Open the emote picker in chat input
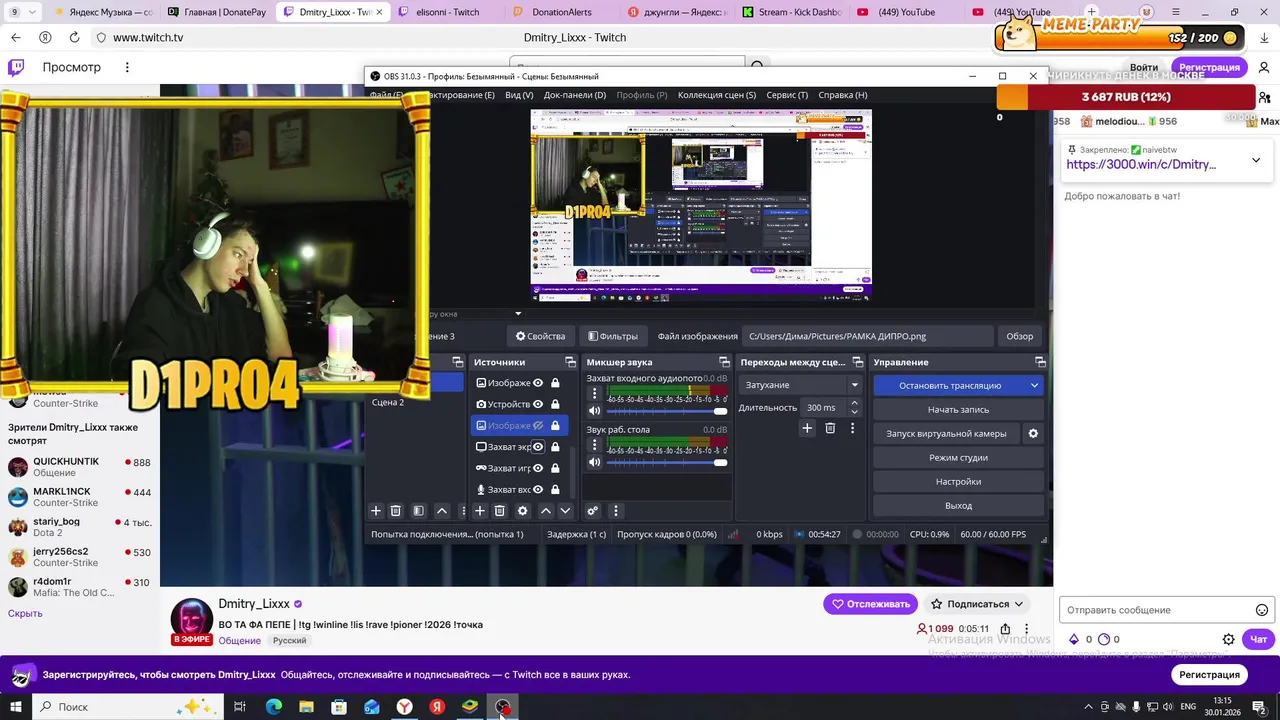Image resolution: width=1280 pixels, height=720 pixels. [x=1262, y=610]
